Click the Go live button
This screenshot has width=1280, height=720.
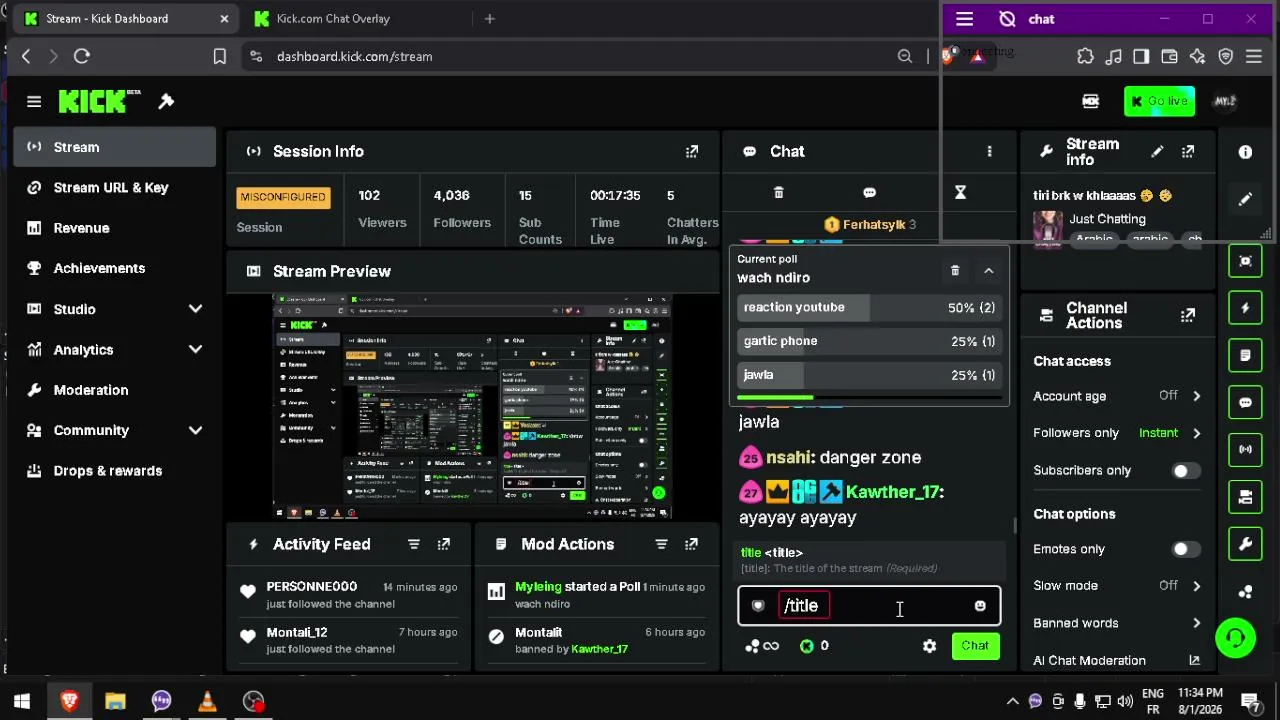pos(1159,101)
